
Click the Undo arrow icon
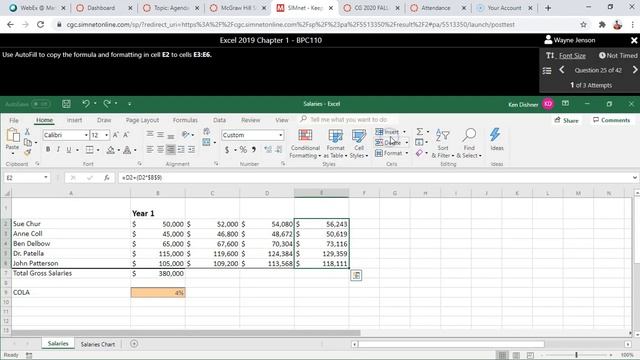(x=86, y=104)
